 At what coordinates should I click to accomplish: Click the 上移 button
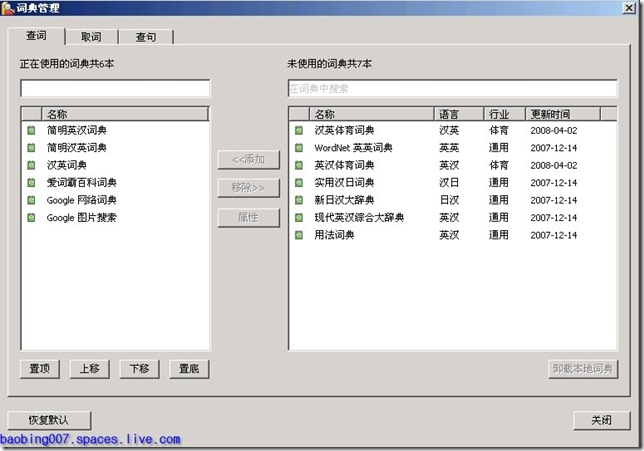point(90,369)
